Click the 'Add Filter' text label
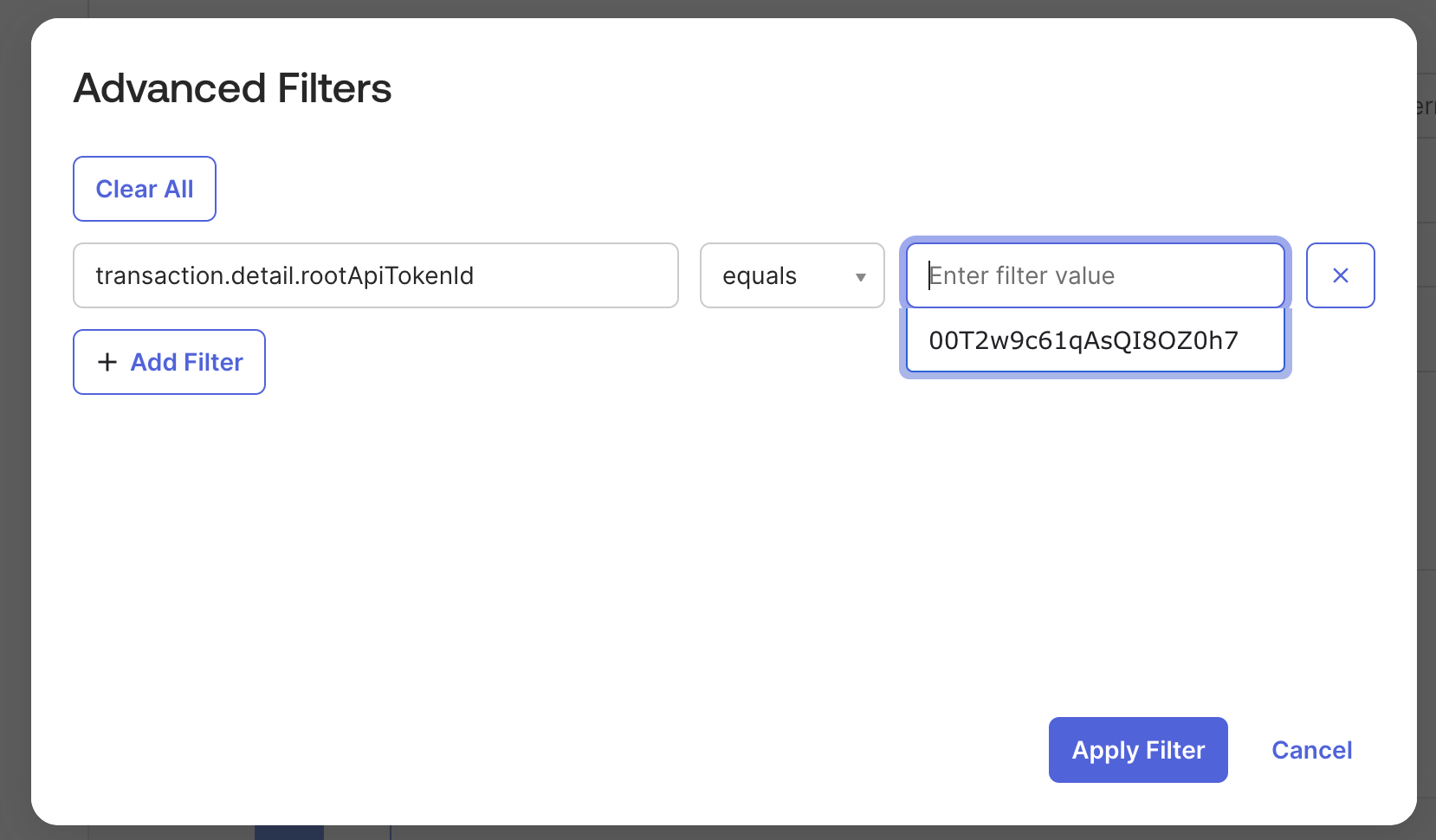This screenshot has height=840, width=1436. 186,362
